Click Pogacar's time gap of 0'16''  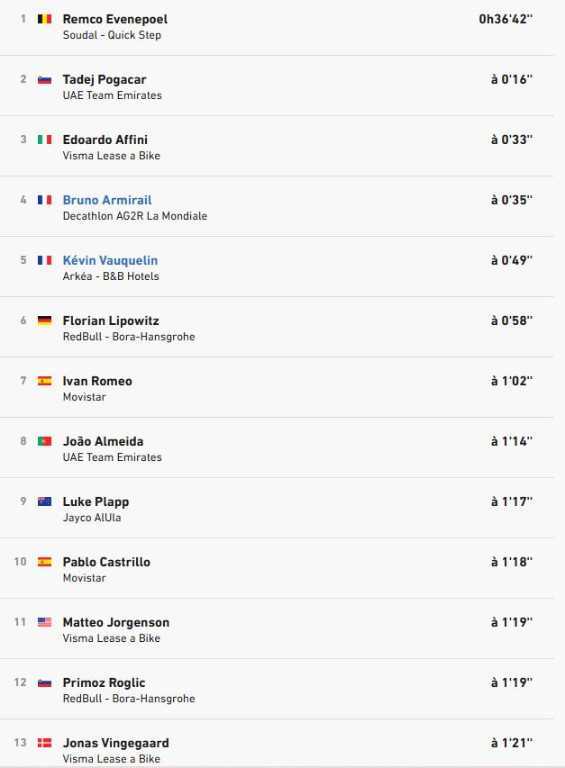[512, 79]
